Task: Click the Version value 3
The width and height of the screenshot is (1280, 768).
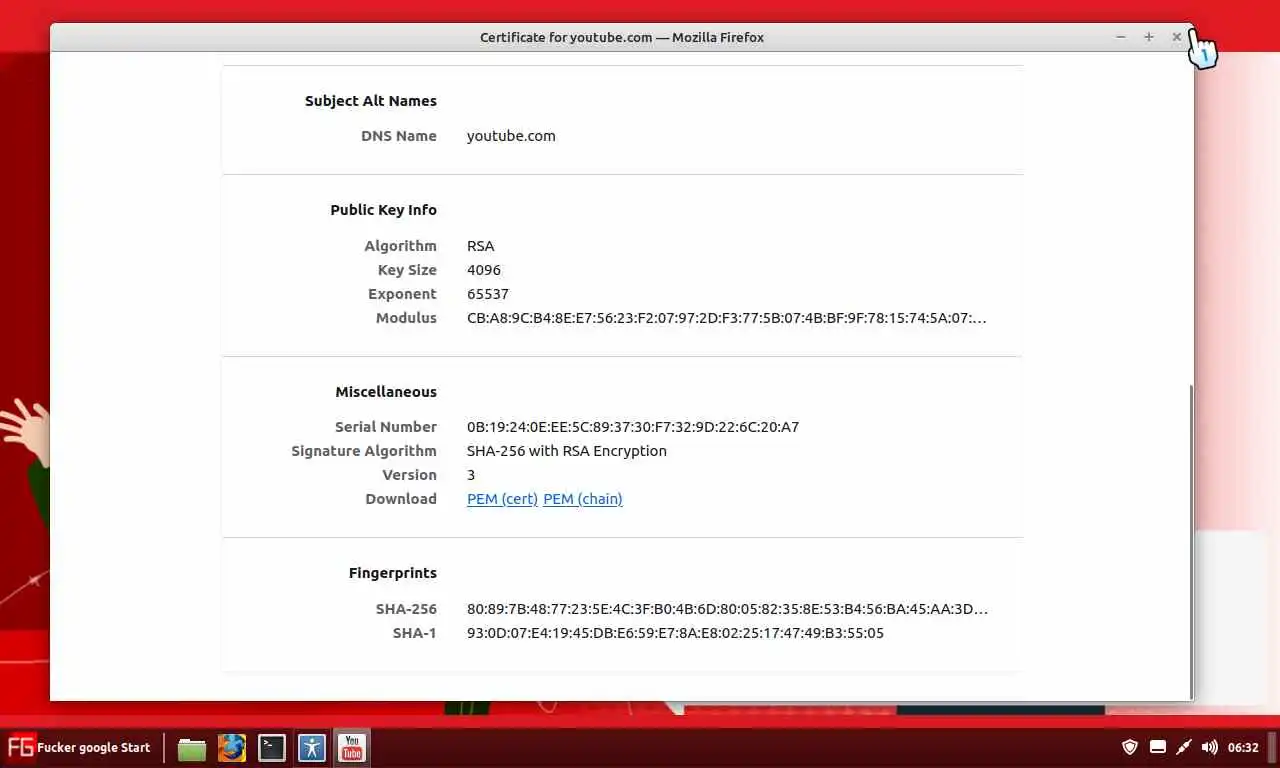Action: 471,475
